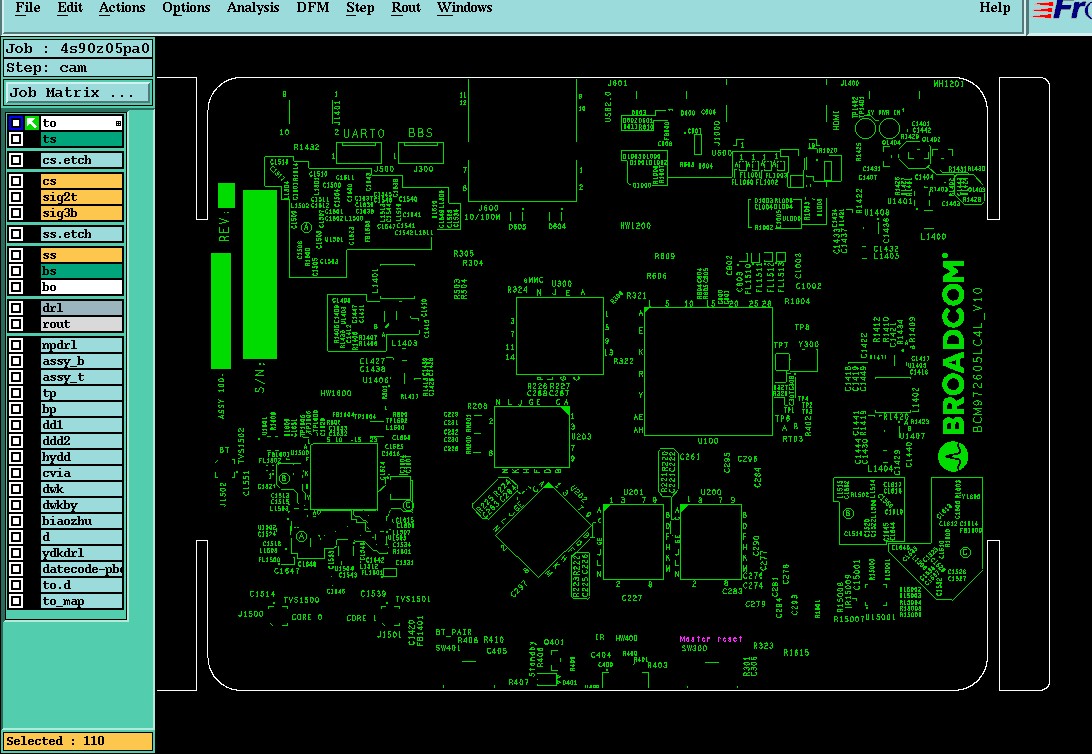Image resolution: width=1092 pixels, height=754 pixels.
Task: Select the orange 'cs' layer name
Action: (x=81, y=181)
